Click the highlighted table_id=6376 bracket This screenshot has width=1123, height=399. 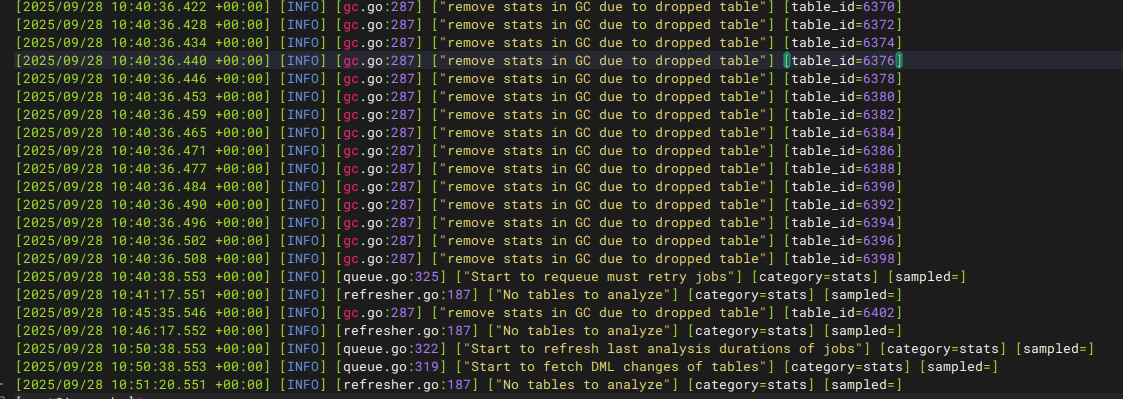pos(843,61)
